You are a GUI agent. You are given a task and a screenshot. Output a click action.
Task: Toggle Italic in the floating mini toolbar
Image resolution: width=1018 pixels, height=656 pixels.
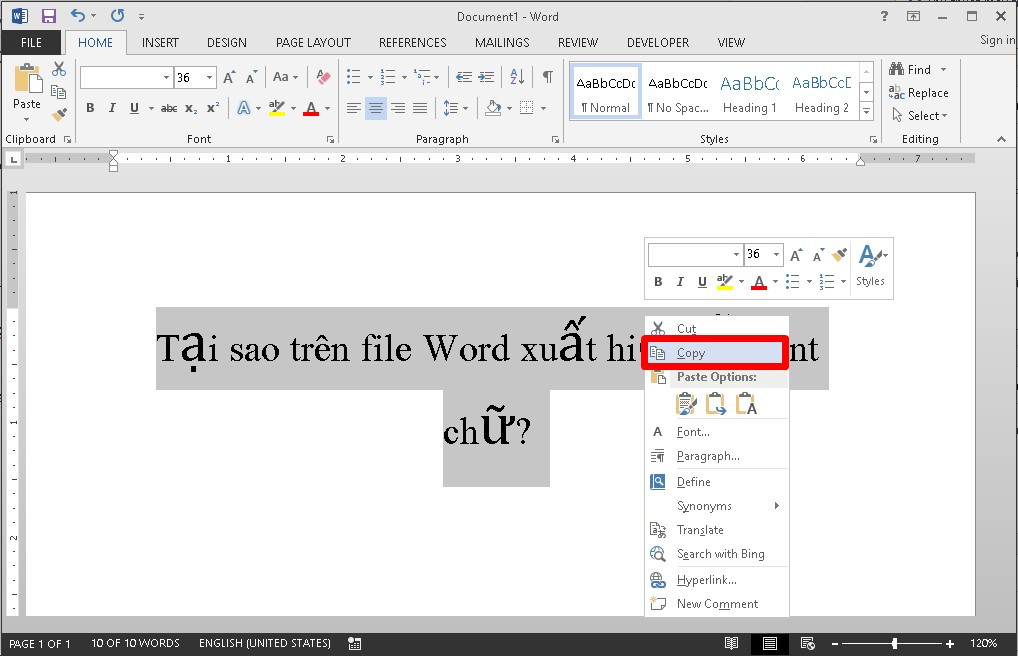click(680, 282)
